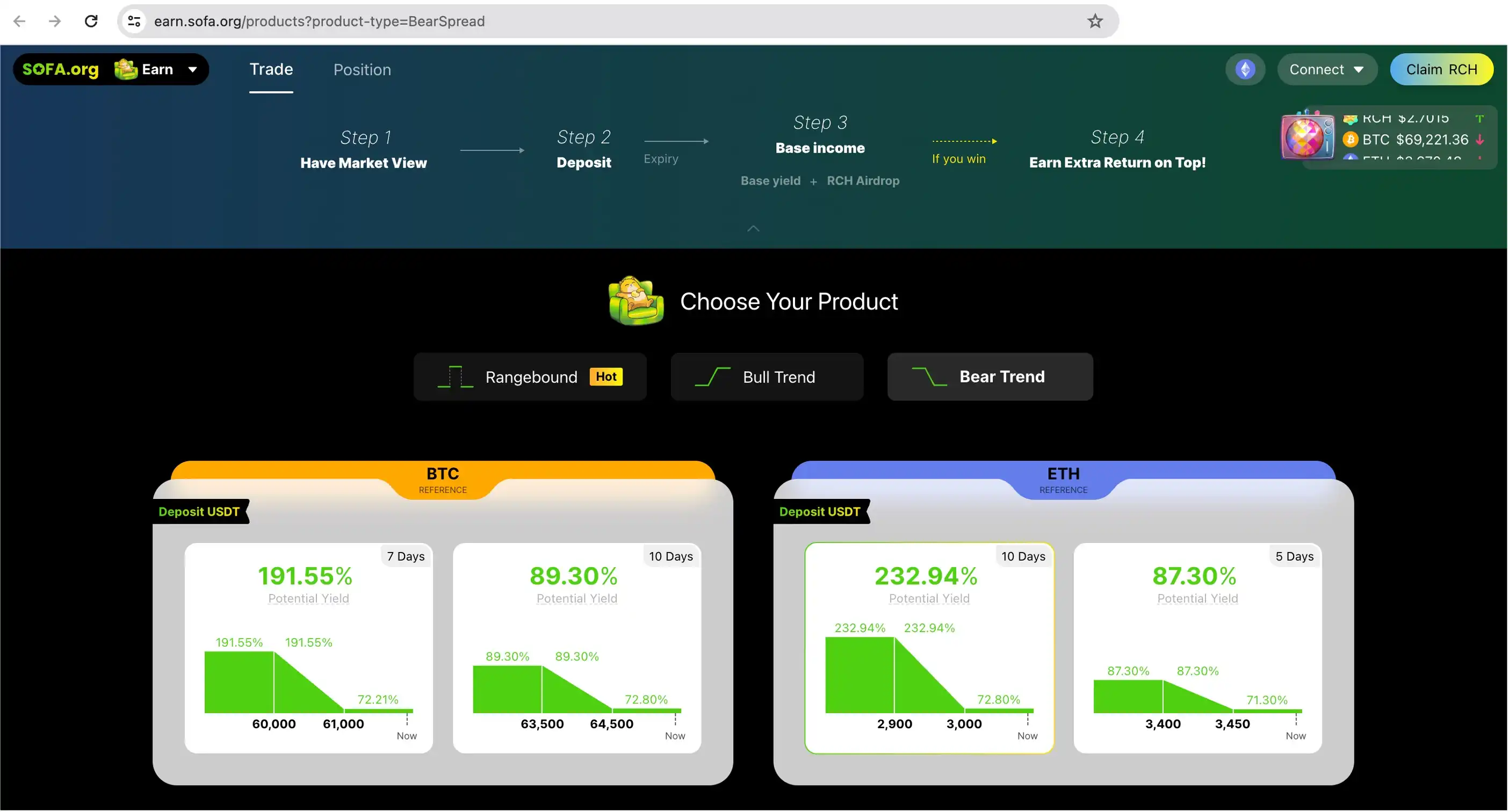
Task: Click the BTC Deposit USDT tag
Action: pyautogui.click(x=200, y=512)
